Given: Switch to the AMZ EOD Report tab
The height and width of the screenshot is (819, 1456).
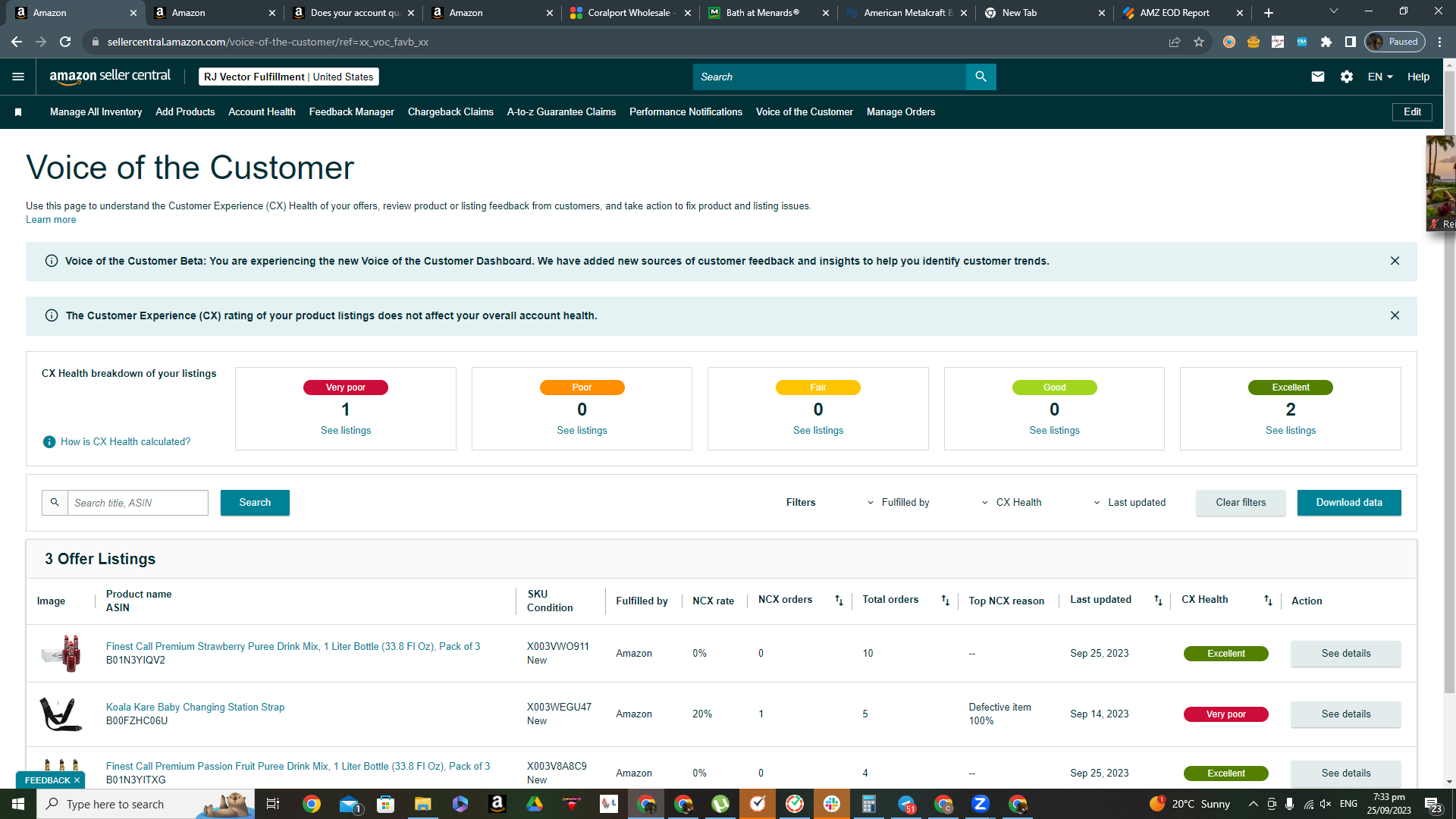Looking at the screenshot, I should pos(1183,13).
